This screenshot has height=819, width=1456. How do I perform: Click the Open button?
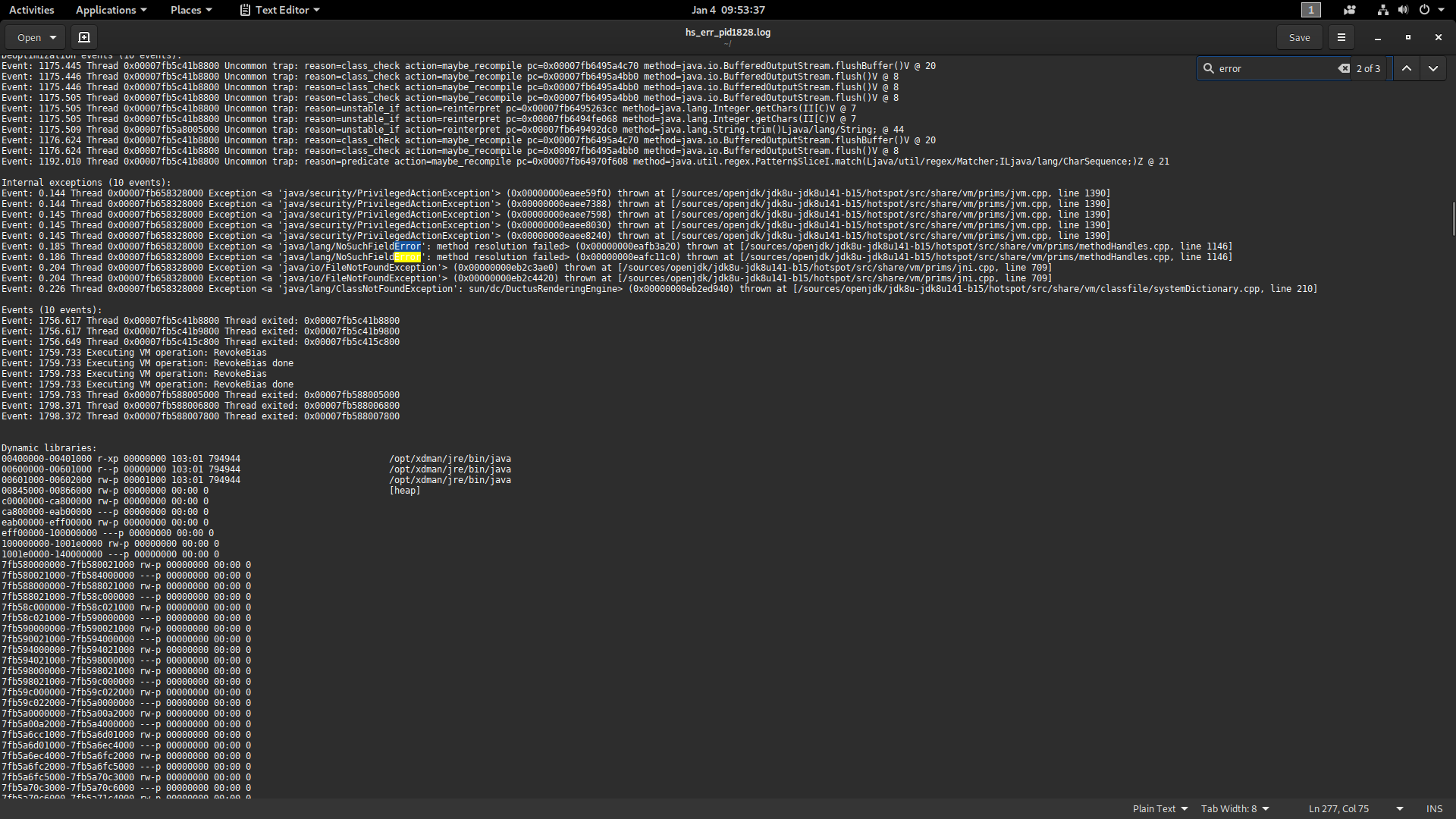pos(36,37)
